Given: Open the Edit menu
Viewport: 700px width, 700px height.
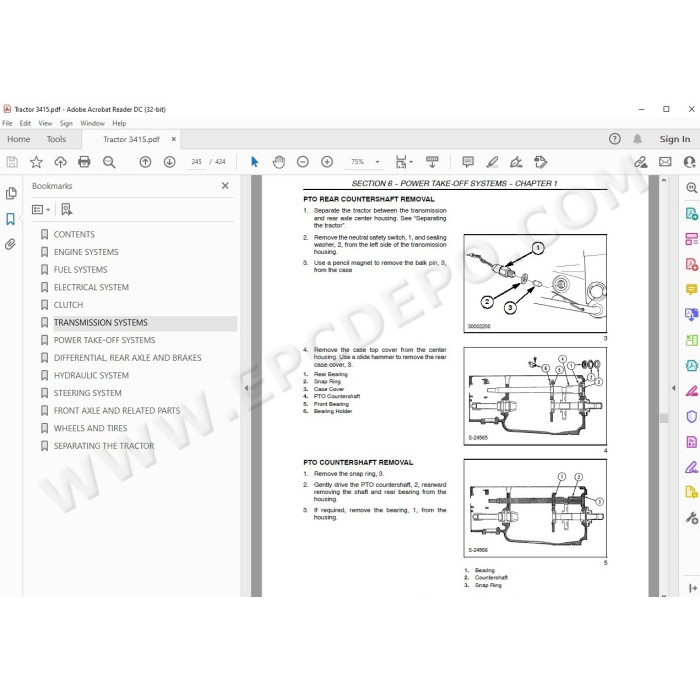Looking at the screenshot, I should [25, 123].
